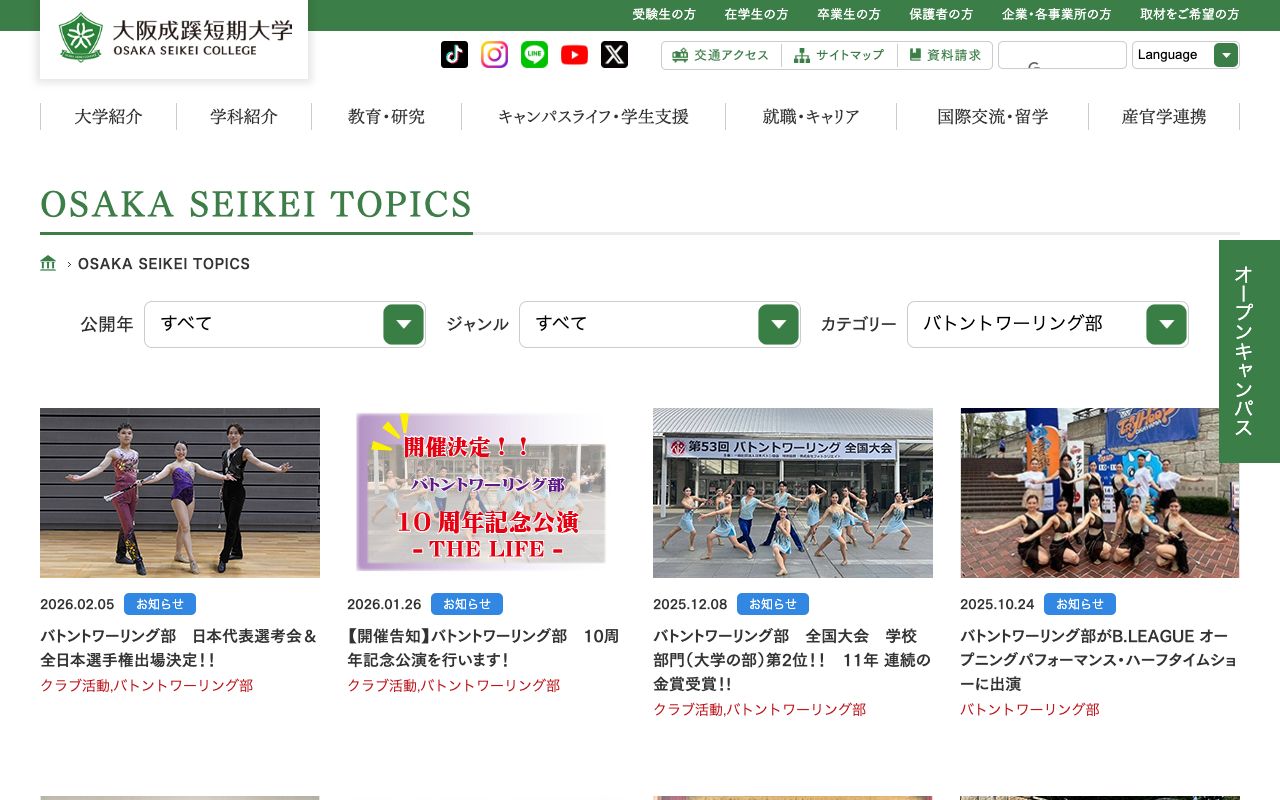Screen dimensions: 1280x800
Task: Select the 就職・キャリア menu item
Action: click(x=812, y=117)
